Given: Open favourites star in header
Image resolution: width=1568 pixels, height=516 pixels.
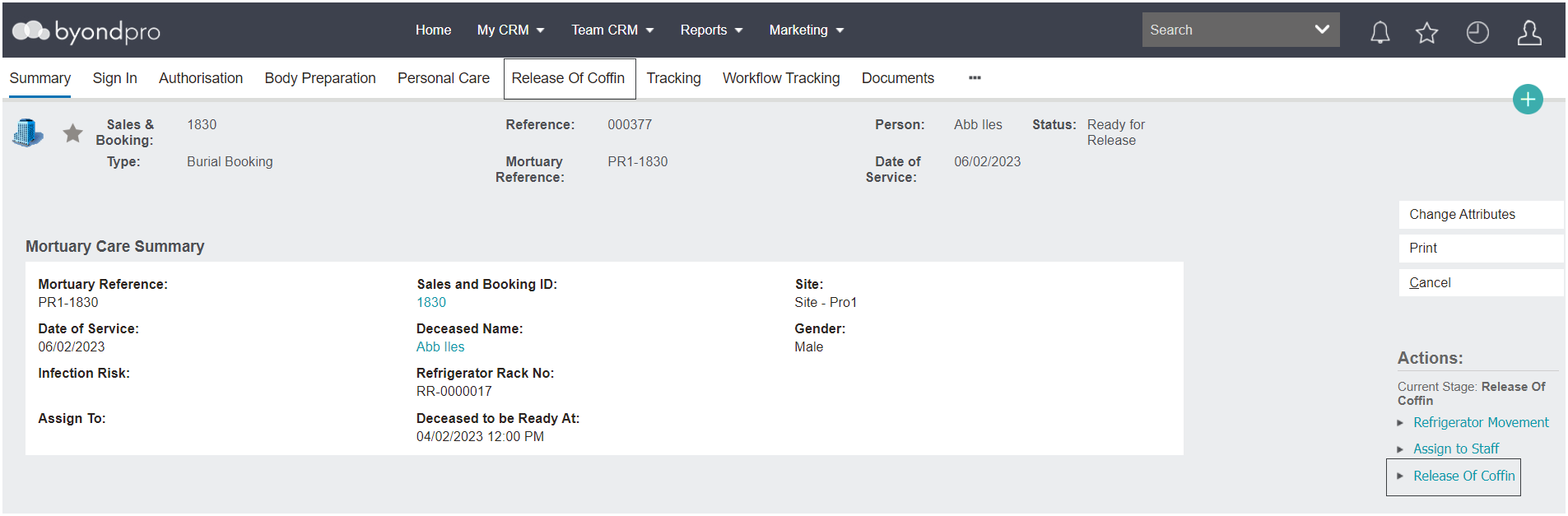Looking at the screenshot, I should tap(1426, 32).
